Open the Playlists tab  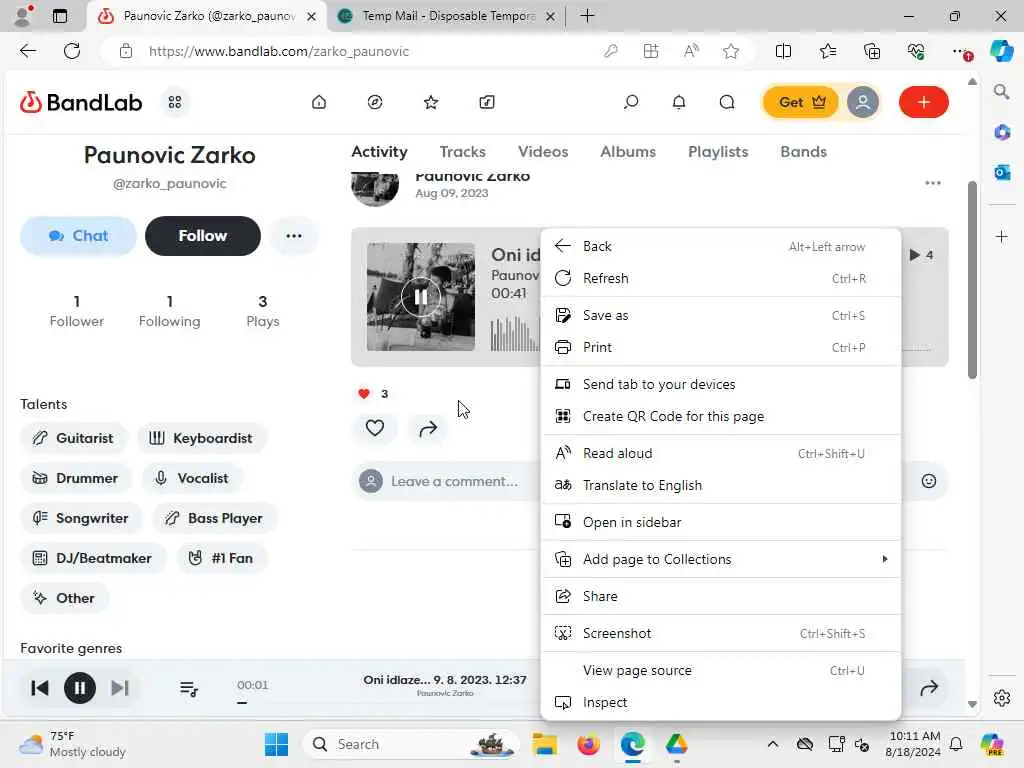718,152
